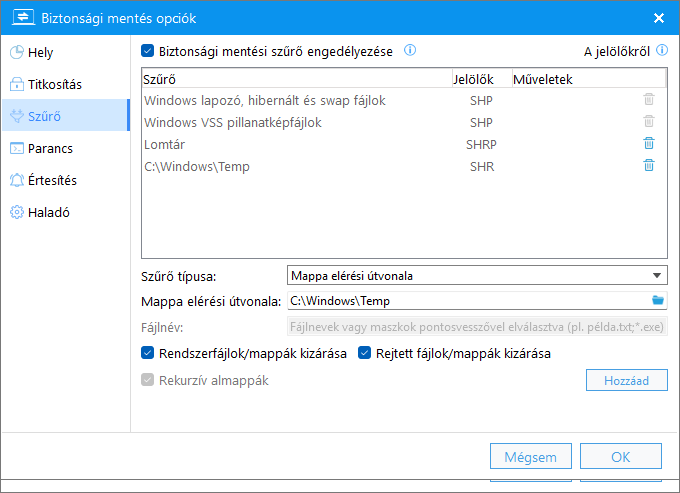
Task: Click the Mégsem button
Action: [x=531, y=457]
